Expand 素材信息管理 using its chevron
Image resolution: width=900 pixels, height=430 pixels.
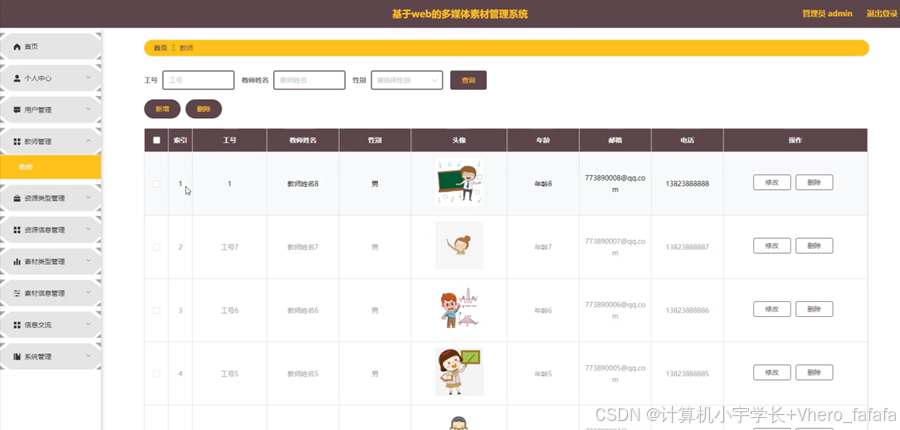88,293
